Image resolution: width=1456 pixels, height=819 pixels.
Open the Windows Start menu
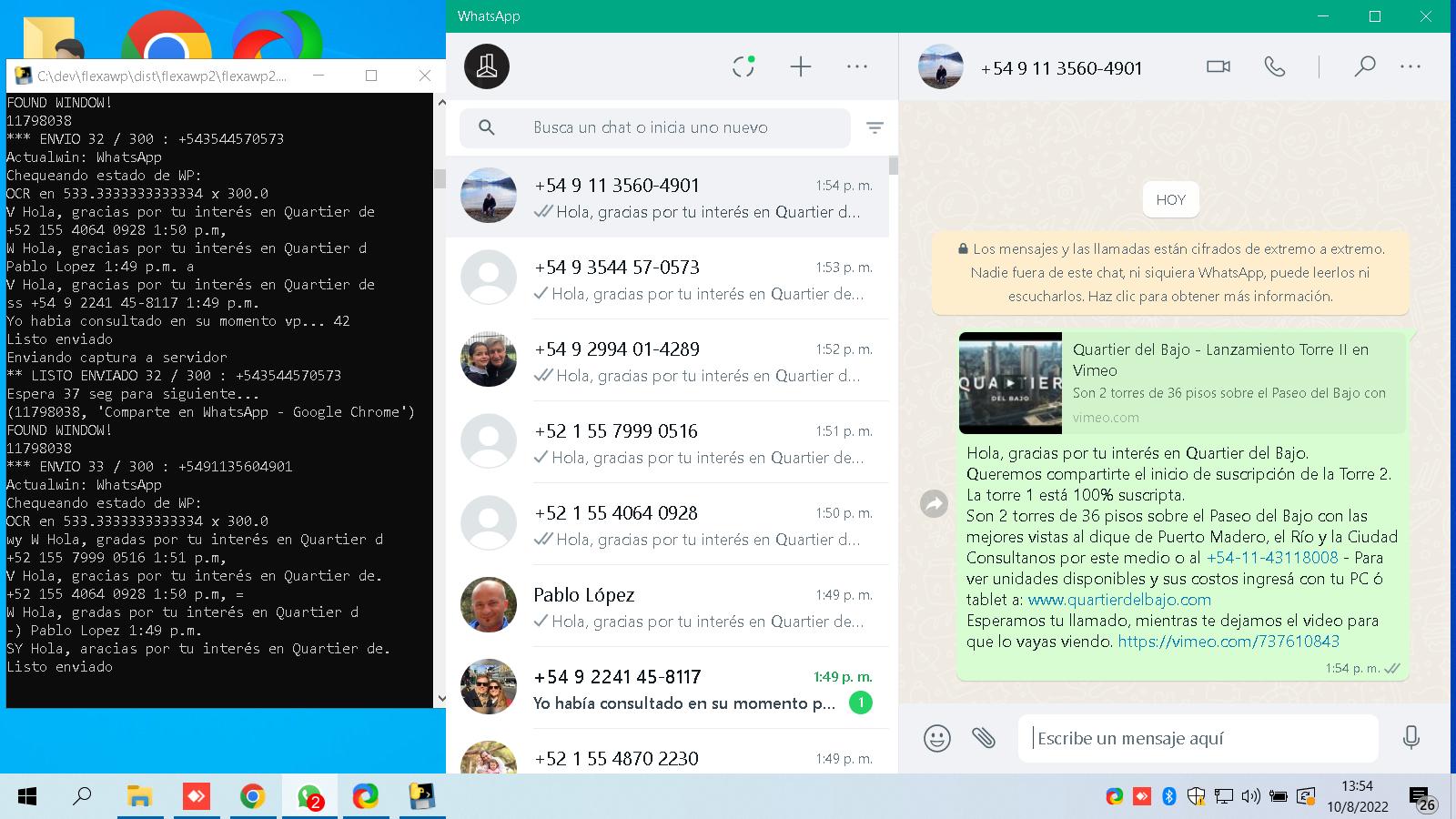[x=27, y=796]
